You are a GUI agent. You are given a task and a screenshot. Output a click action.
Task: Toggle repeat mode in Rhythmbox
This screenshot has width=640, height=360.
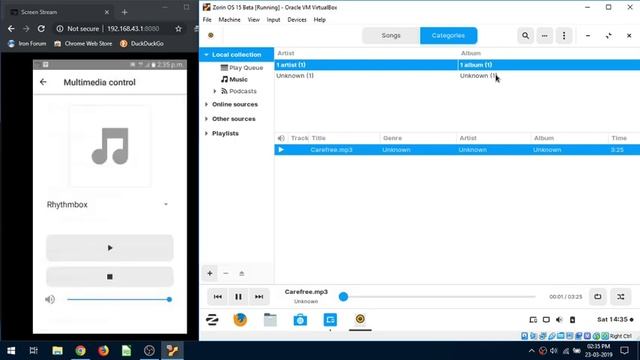(598, 297)
